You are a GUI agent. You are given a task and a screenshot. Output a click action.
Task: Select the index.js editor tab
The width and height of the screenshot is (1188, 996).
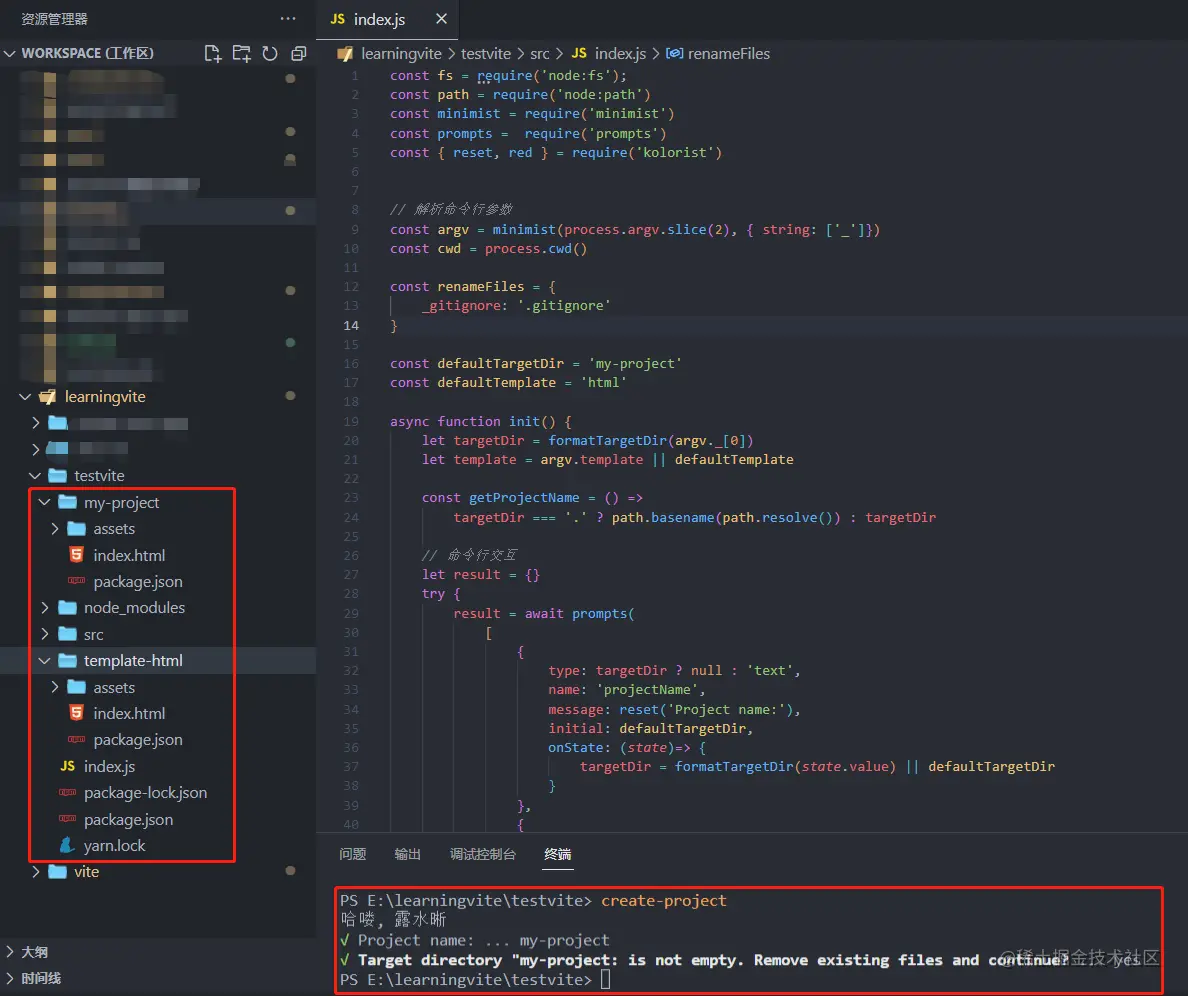(x=387, y=19)
